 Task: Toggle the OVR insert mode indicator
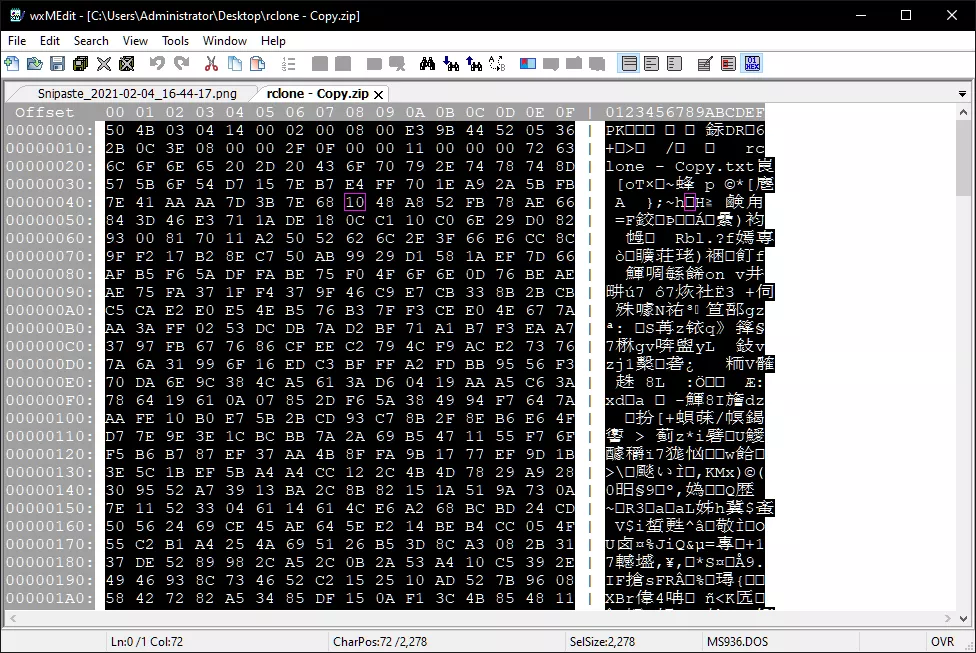[942, 642]
